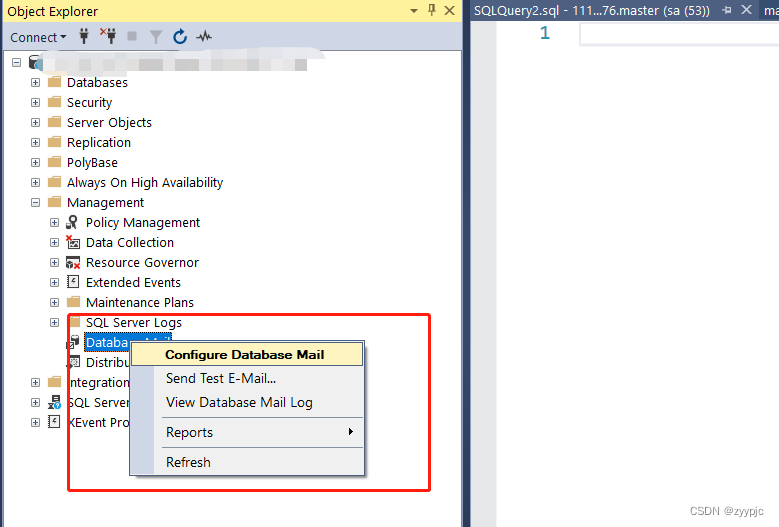Toggle Auto Hide pin for Object Explorer

click(x=432, y=10)
